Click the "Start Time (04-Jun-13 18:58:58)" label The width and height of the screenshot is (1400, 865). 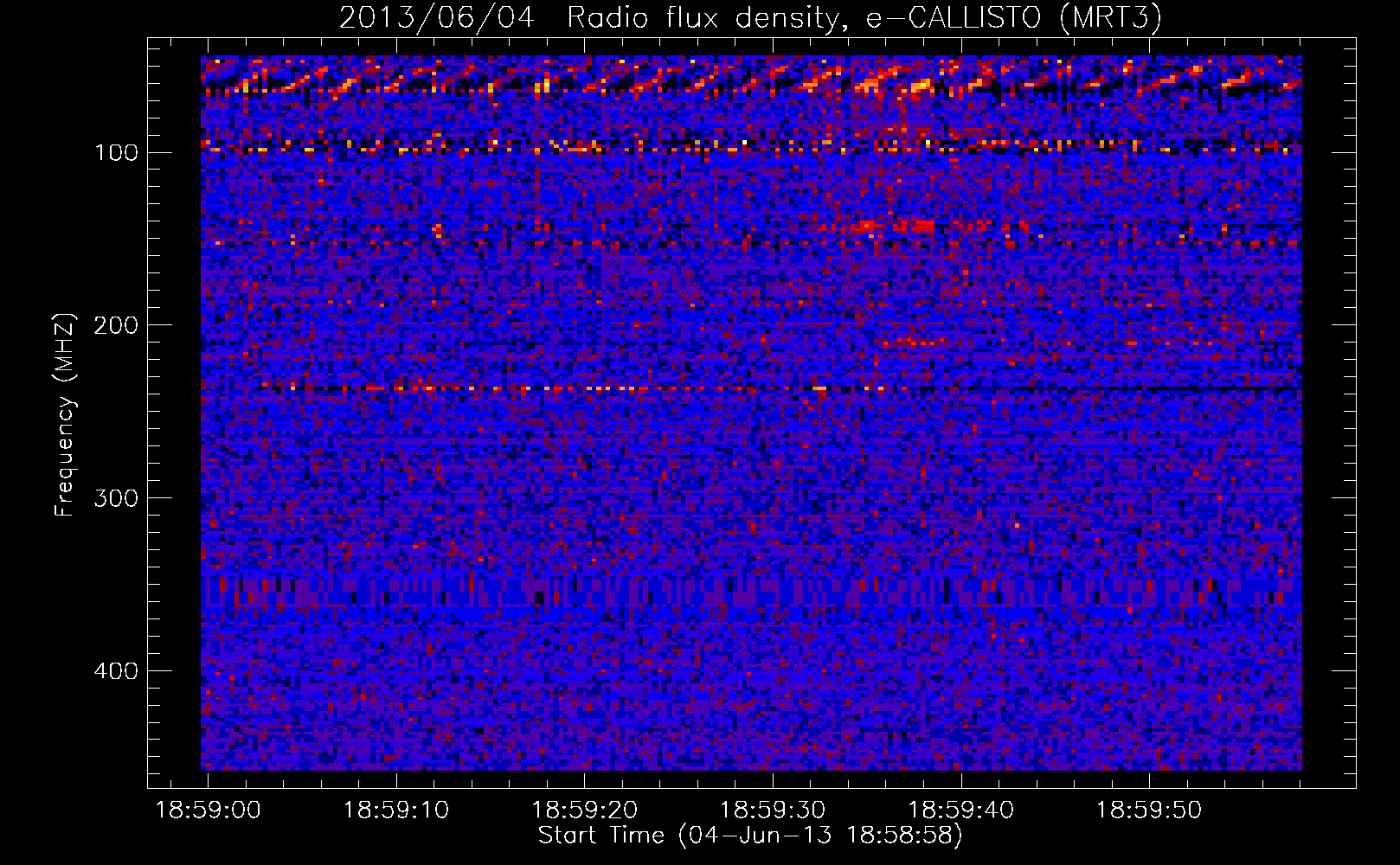(750, 836)
